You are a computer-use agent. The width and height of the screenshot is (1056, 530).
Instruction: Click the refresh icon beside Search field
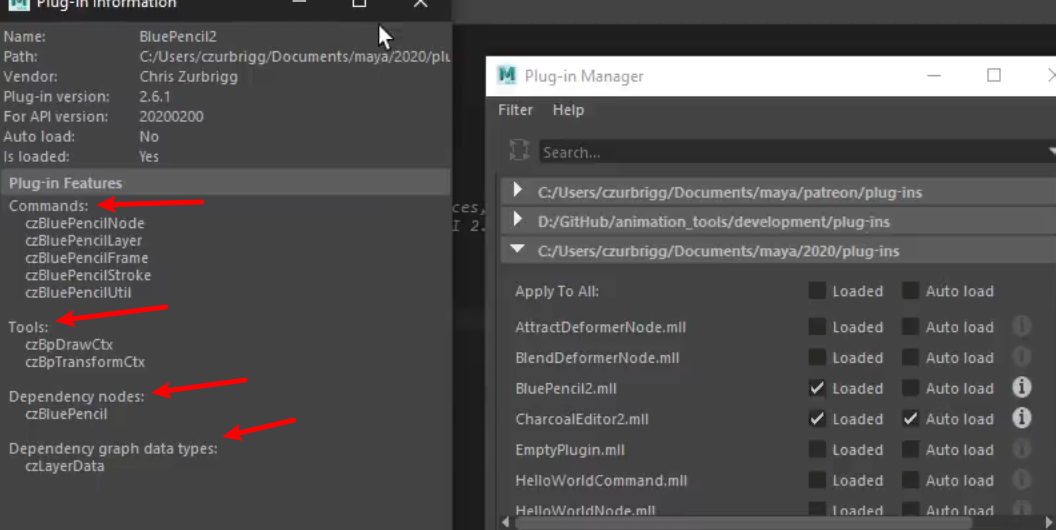[x=519, y=150]
